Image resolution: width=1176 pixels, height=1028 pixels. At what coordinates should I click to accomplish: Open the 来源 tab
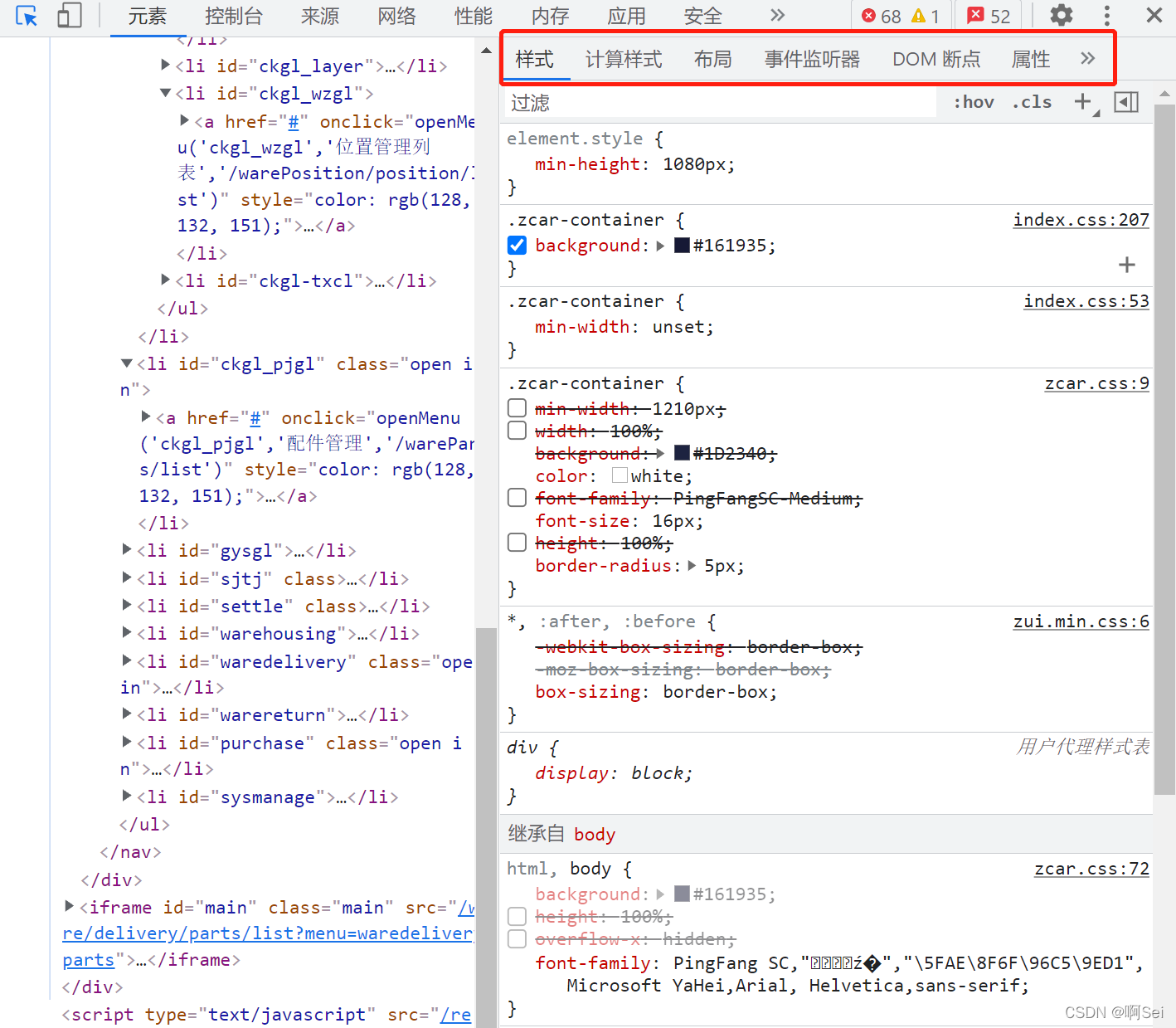pyautogui.click(x=319, y=17)
